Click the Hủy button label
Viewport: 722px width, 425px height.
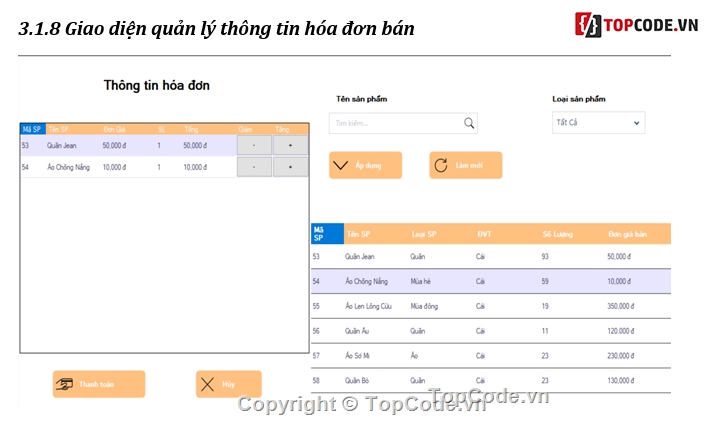tap(228, 384)
